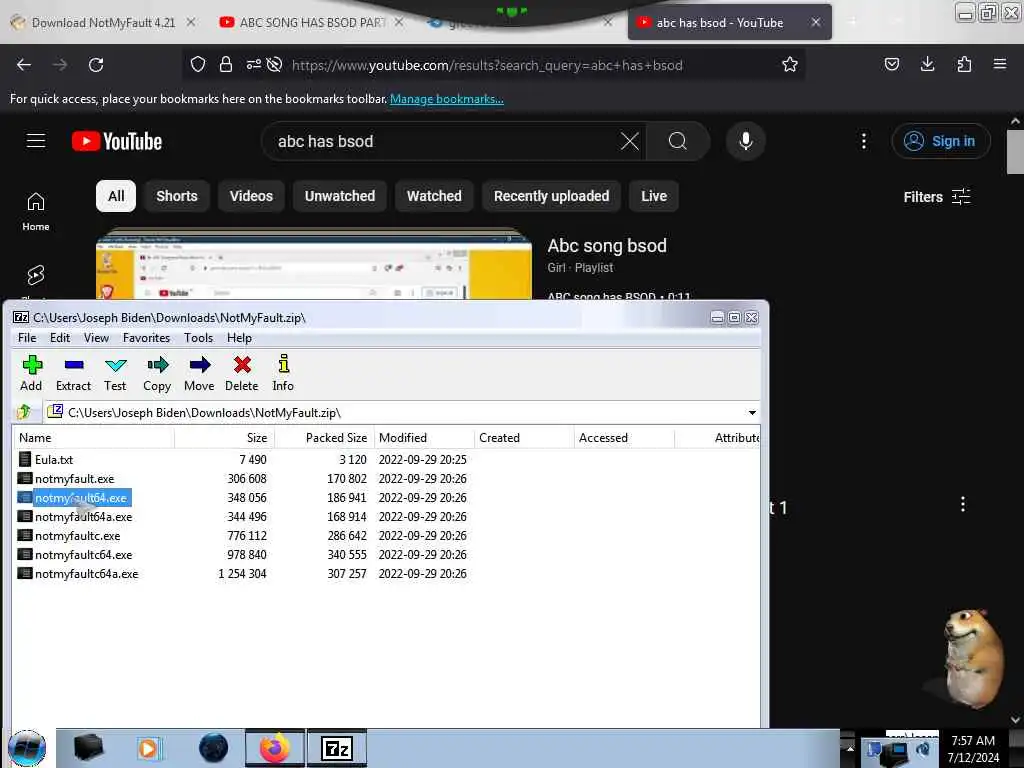Select the Eula.txt file row

[385, 460]
